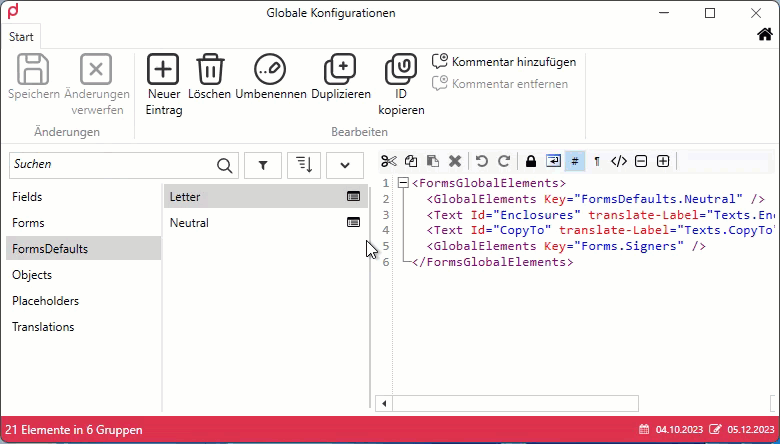Click the Löschen trash icon
This screenshot has height=444, width=780.
tap(210, 69)
